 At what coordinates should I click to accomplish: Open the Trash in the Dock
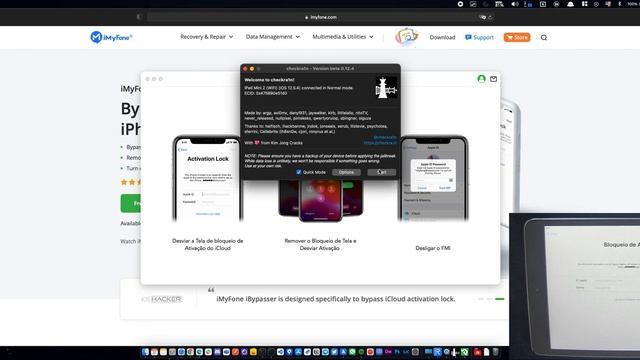[496, 352]
